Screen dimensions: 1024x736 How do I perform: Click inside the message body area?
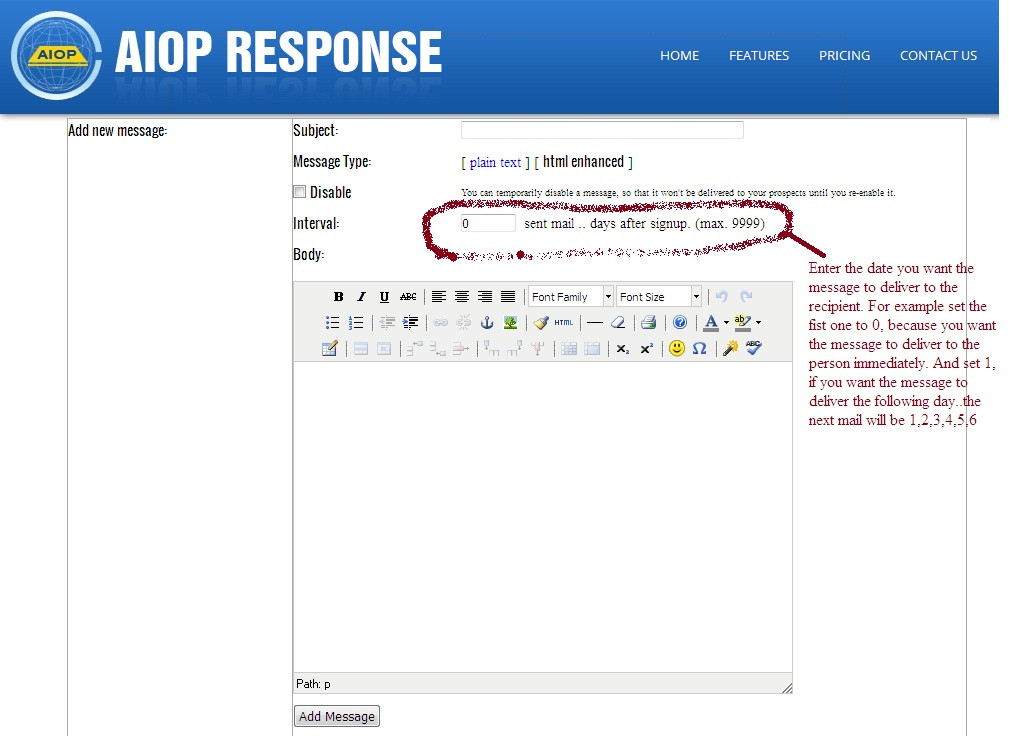point(543,517)
